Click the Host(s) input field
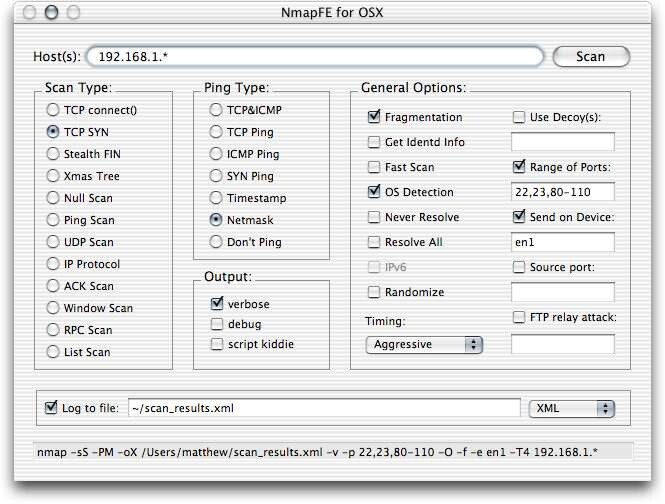Image resolution: width=665 pixels, height=504 pixels. click(x=315, y=56)
